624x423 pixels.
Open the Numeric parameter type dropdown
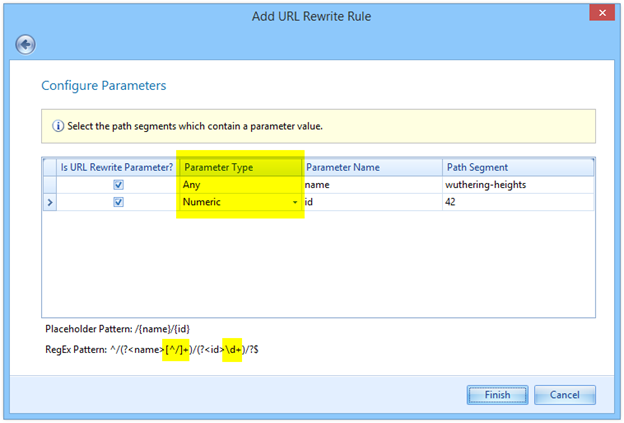295,202
